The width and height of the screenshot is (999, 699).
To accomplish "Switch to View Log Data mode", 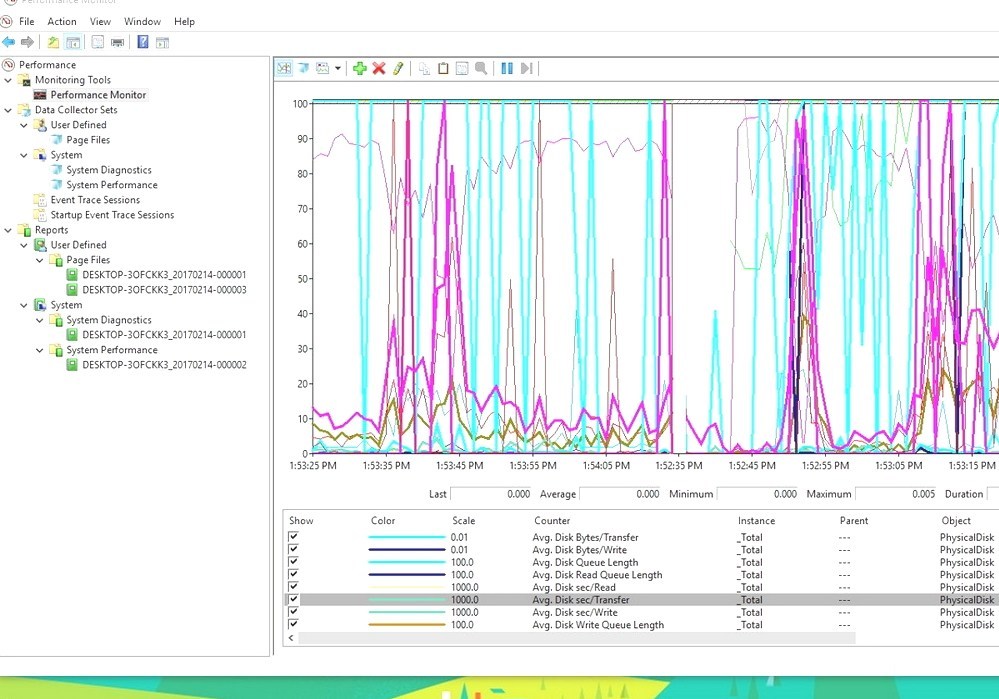I will tap(303, 68).
